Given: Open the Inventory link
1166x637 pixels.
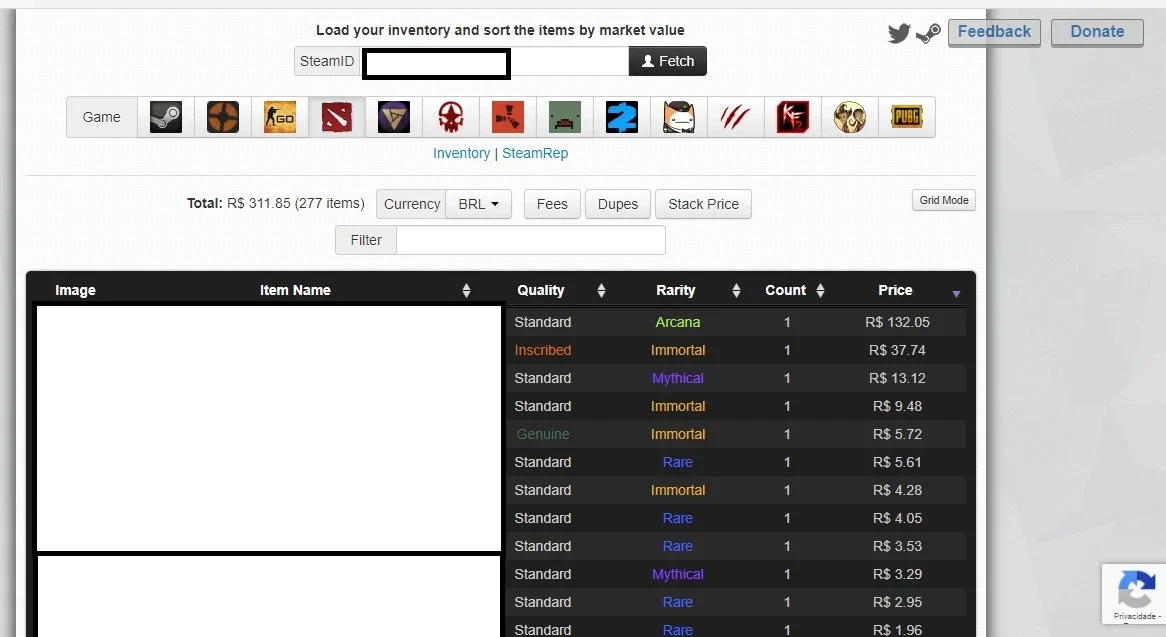Looking at the screenshot, I should click(461, 153).
